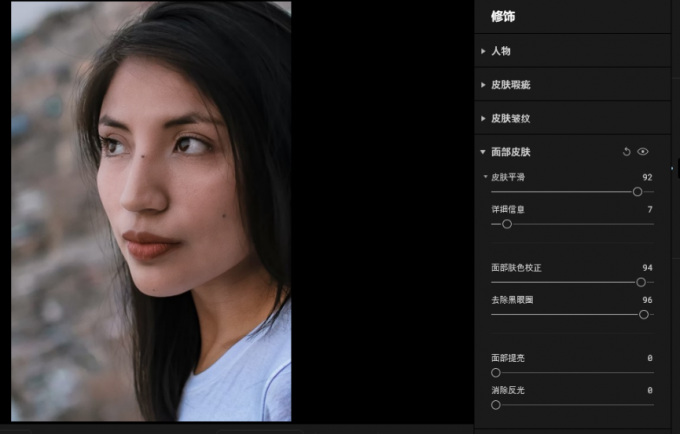Click the 面部提亮 label
The width and height of the screenshot is (680, 434).
508,358
